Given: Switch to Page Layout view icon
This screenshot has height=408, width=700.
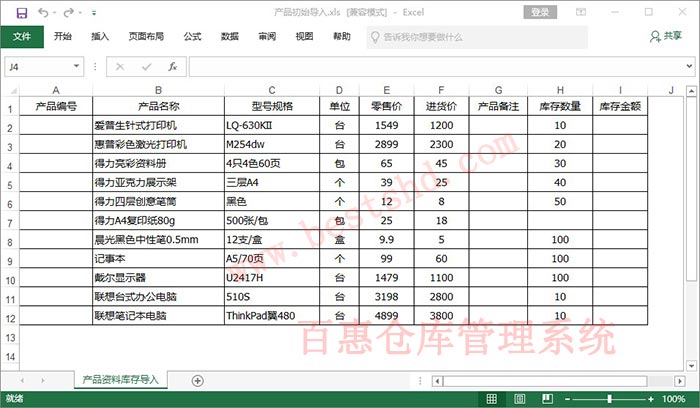Looking at the screenshot, I should tap(520, 399).
